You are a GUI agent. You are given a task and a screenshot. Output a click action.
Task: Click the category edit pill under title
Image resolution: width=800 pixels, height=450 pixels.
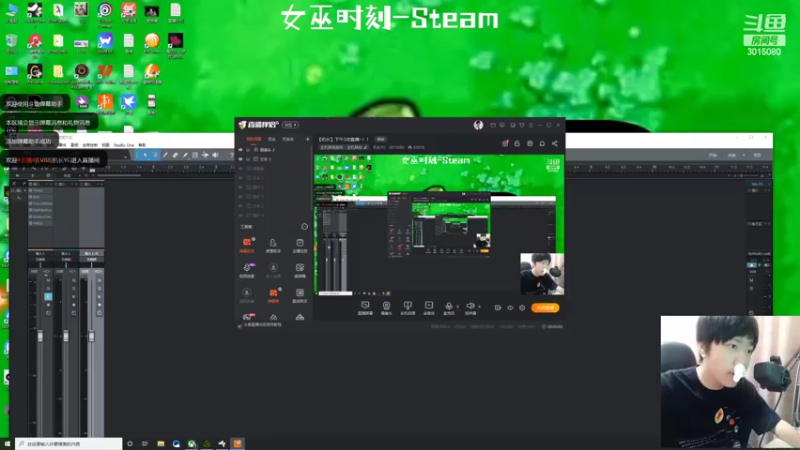tap(343, 147)
